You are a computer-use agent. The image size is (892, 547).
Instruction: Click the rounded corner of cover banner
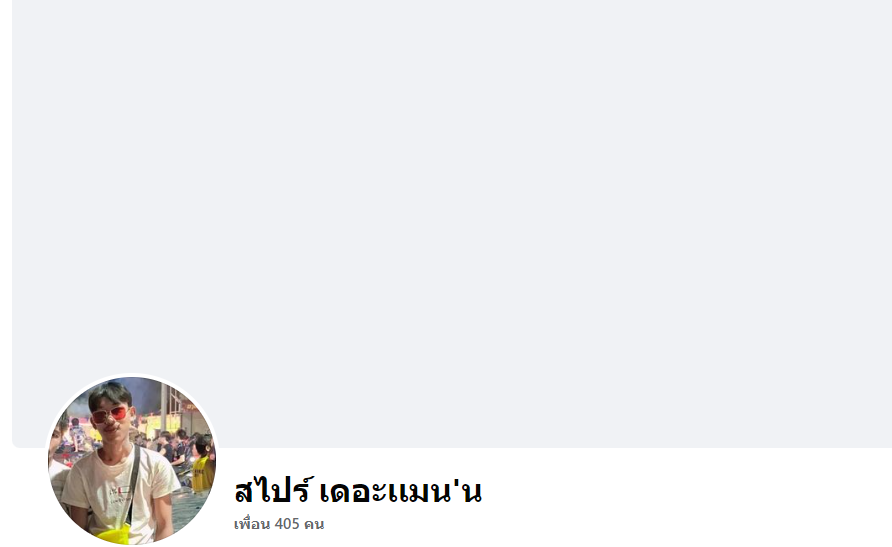(16, 444)
